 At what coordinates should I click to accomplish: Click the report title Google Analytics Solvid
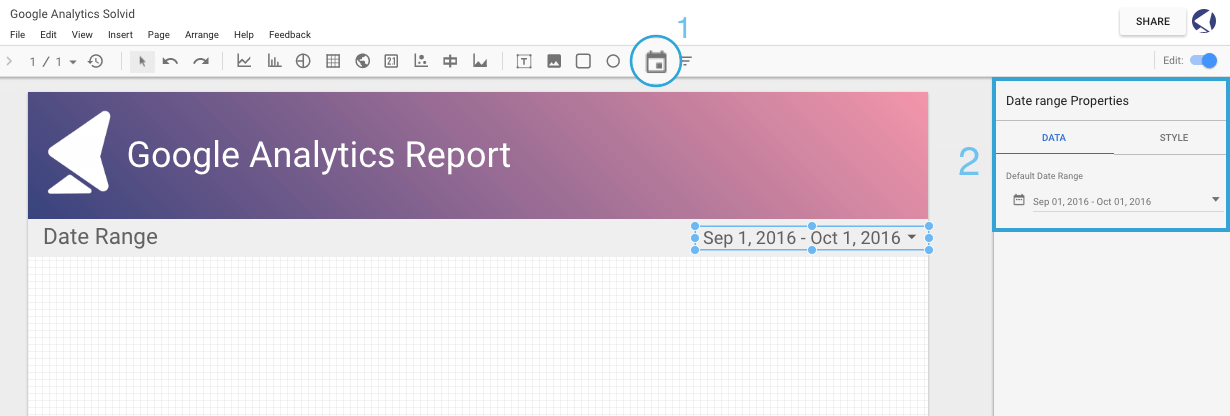pyautogui.click(x=72, y=14)
